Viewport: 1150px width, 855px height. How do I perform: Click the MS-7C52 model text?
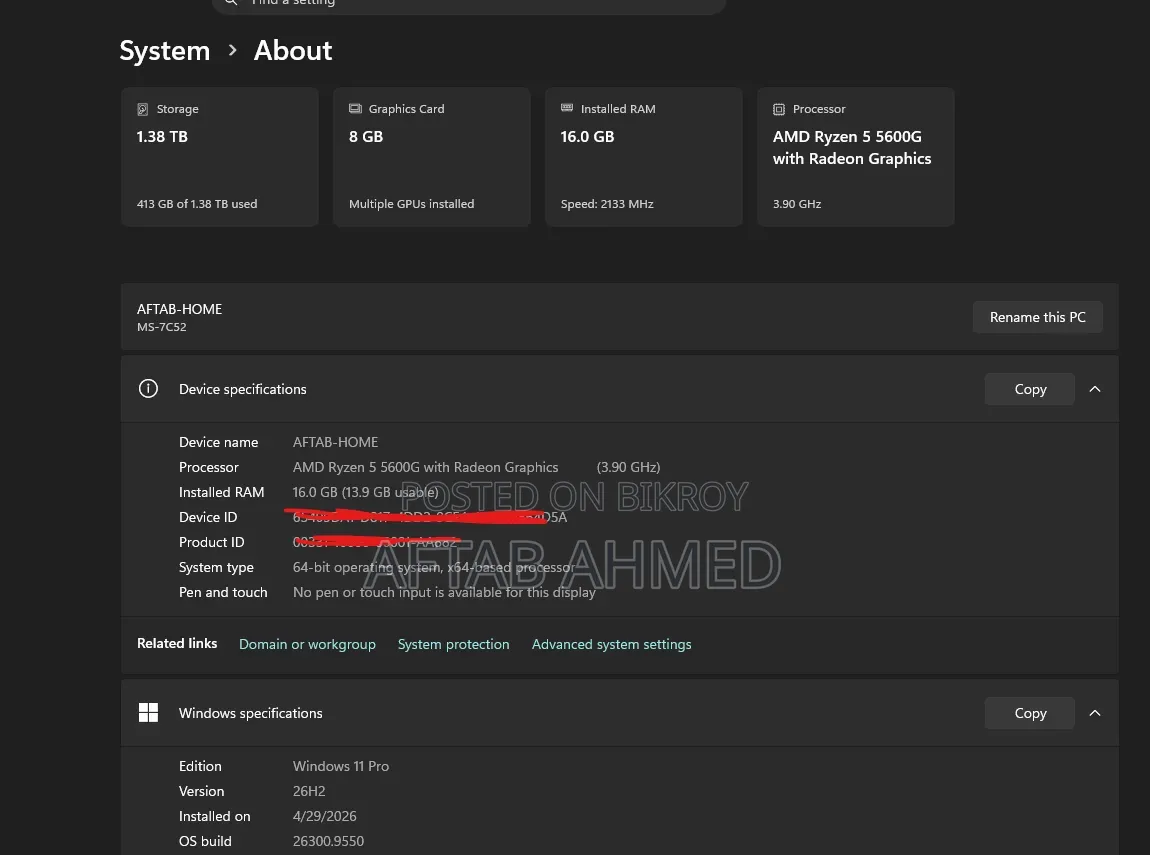162,327
